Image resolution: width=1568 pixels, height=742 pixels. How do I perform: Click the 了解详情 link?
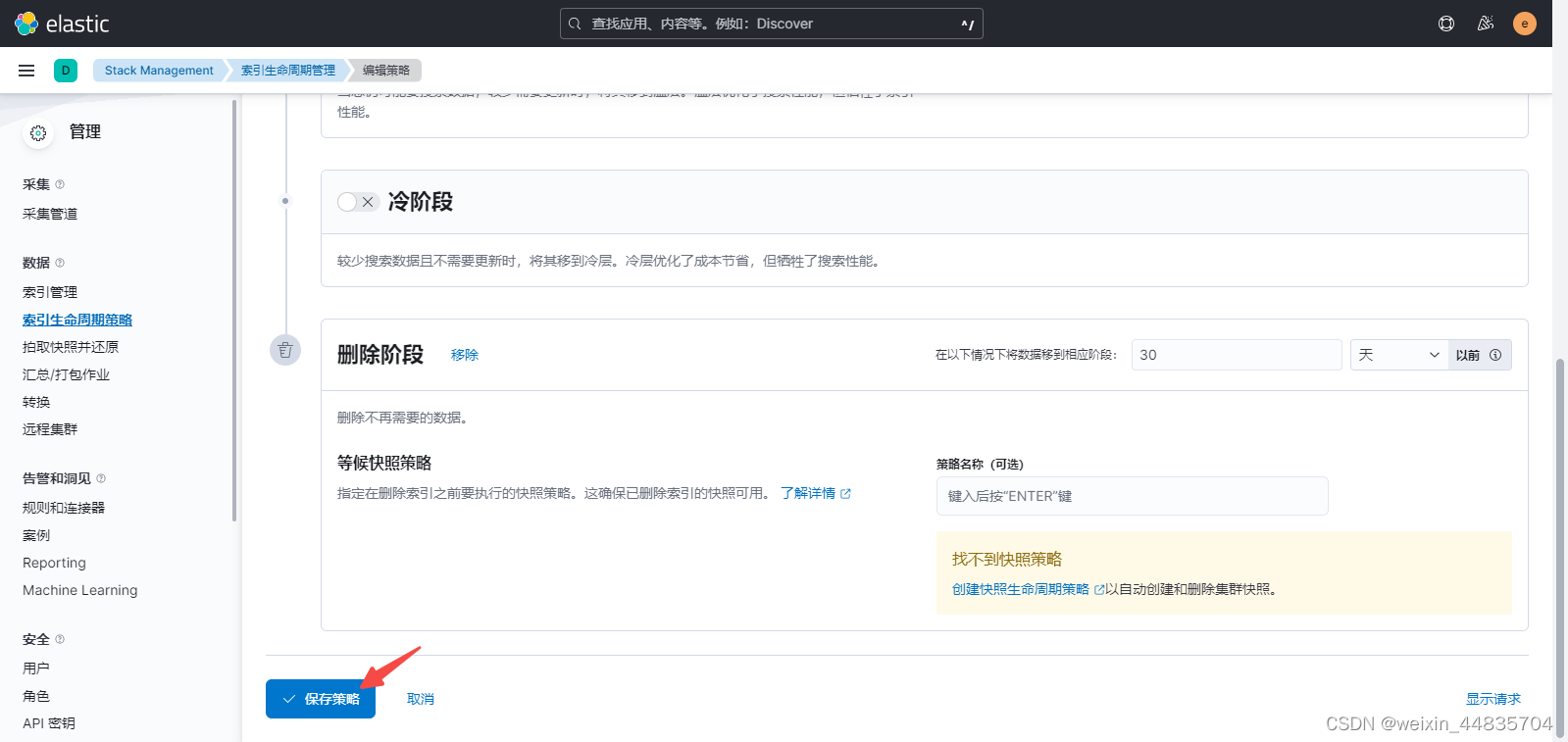pyautogui.click(x=815, y=493)
